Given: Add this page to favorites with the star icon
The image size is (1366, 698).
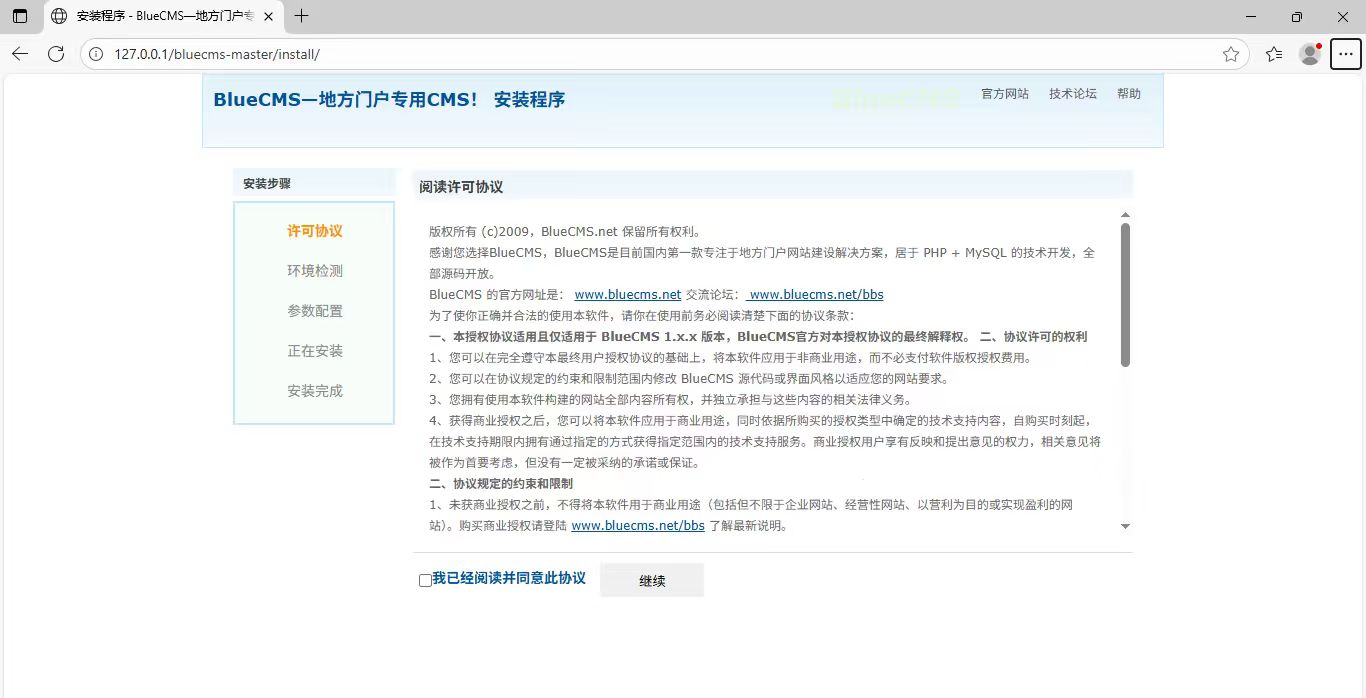Looking at the screenshot, I should tap(1231, 54).
